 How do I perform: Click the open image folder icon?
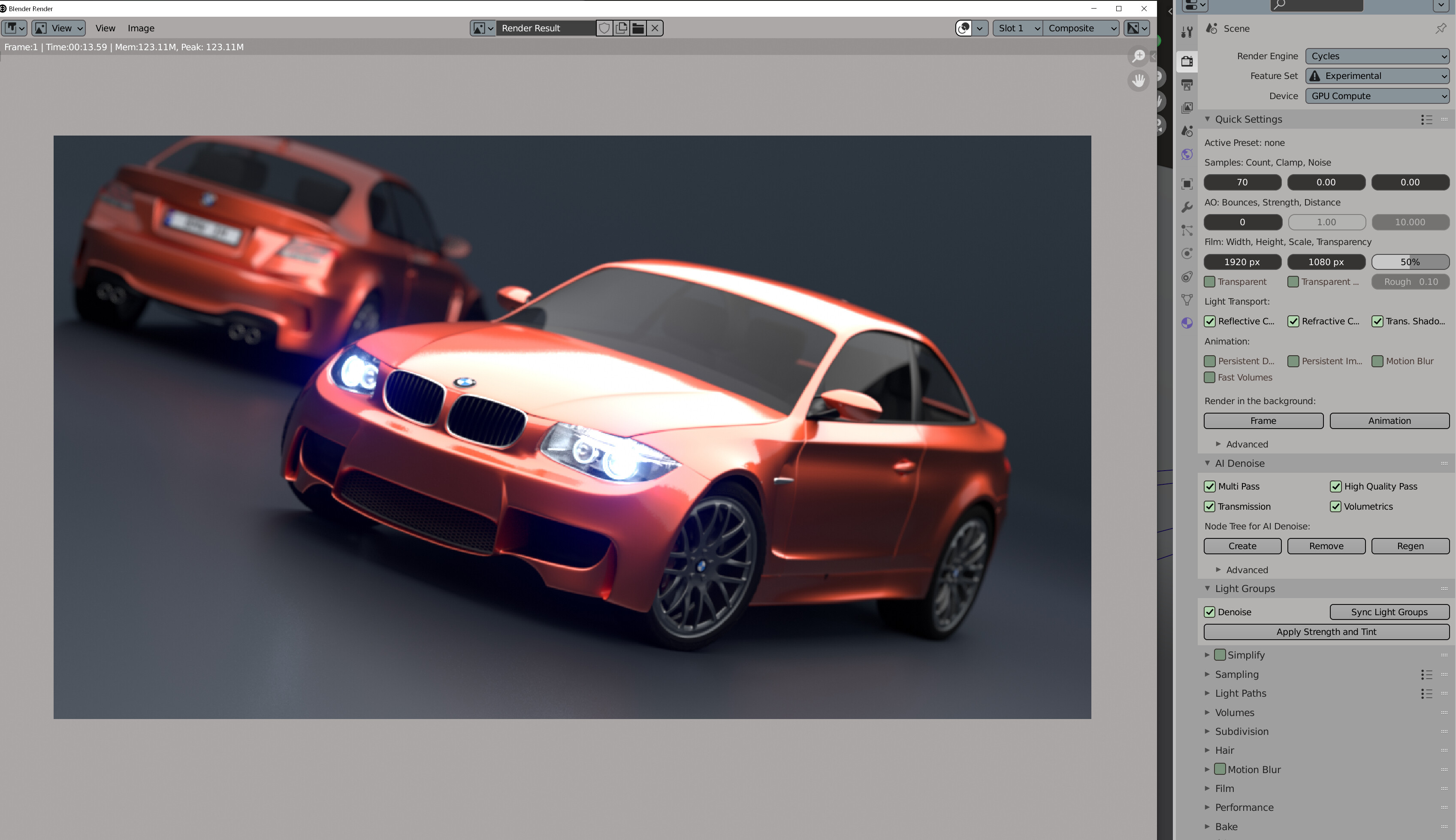638,28
